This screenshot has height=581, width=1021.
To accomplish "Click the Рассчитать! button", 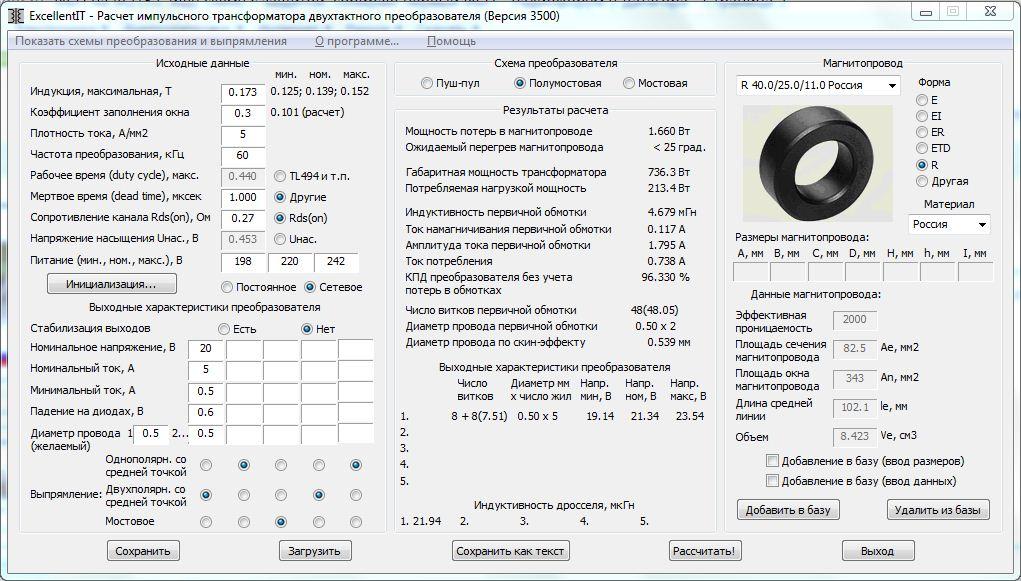I will pos(705,551).
